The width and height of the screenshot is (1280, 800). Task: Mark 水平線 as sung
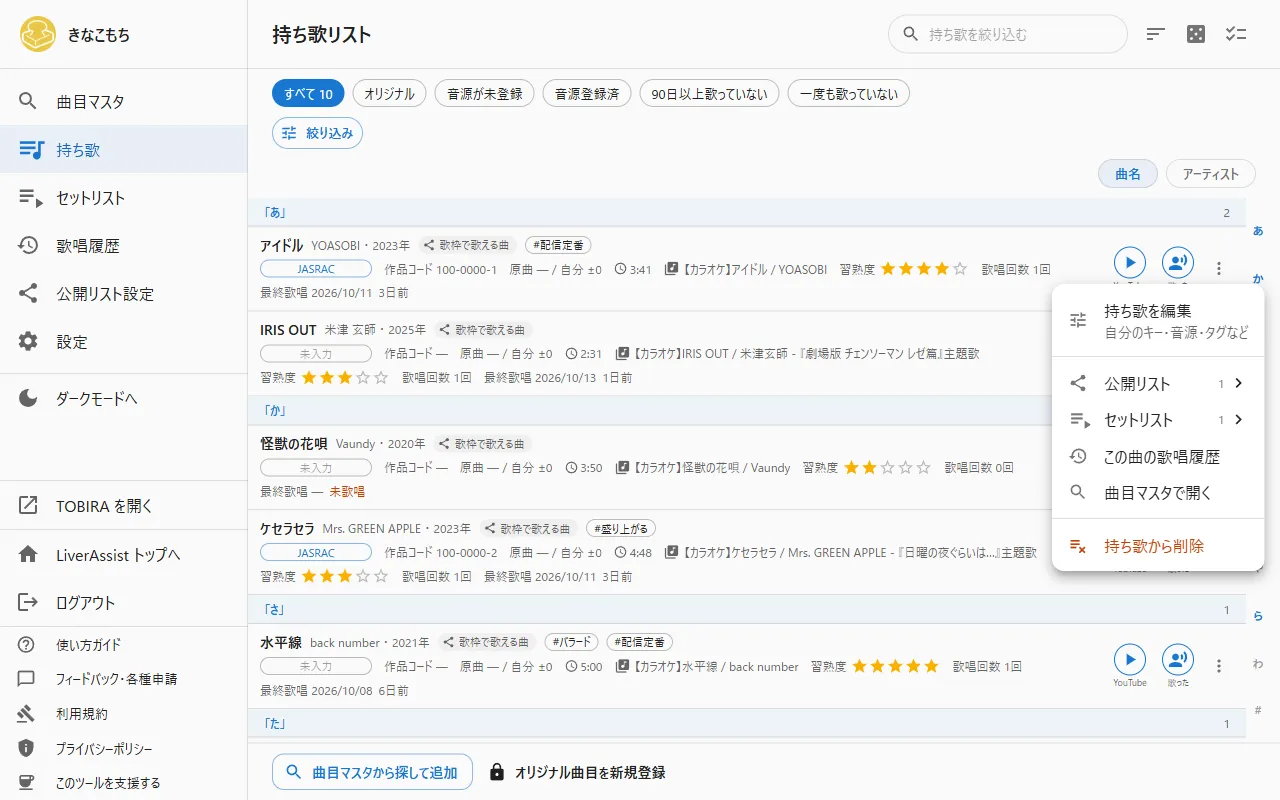pos(1178,660)
